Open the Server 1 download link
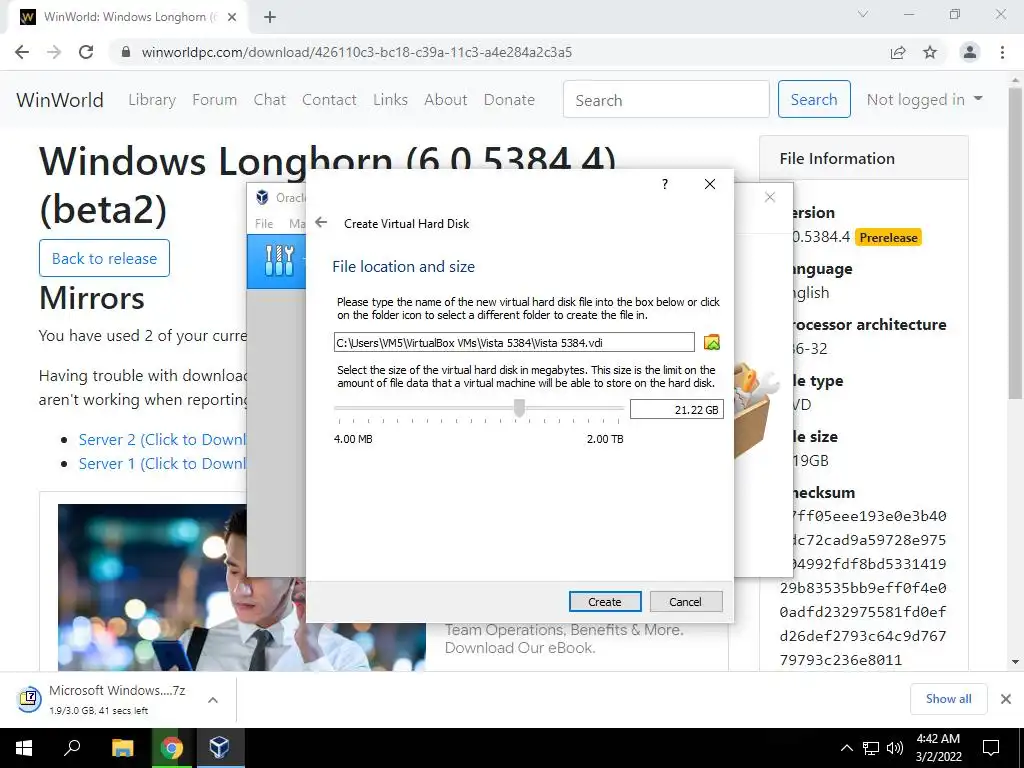Image resolution: width=1024 pixels, height=768 pixels. [x=162, y=464]
